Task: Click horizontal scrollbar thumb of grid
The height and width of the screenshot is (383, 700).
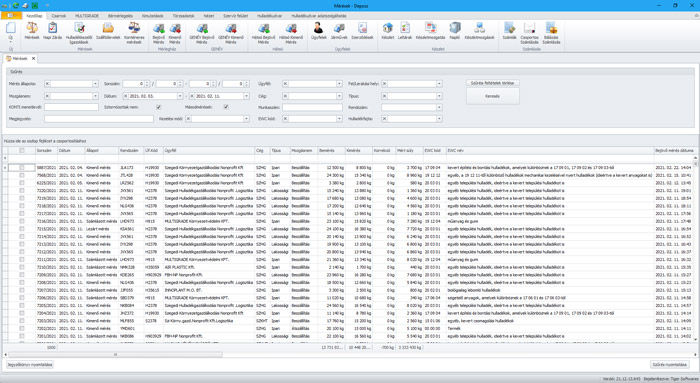Action: click(115, 354)
